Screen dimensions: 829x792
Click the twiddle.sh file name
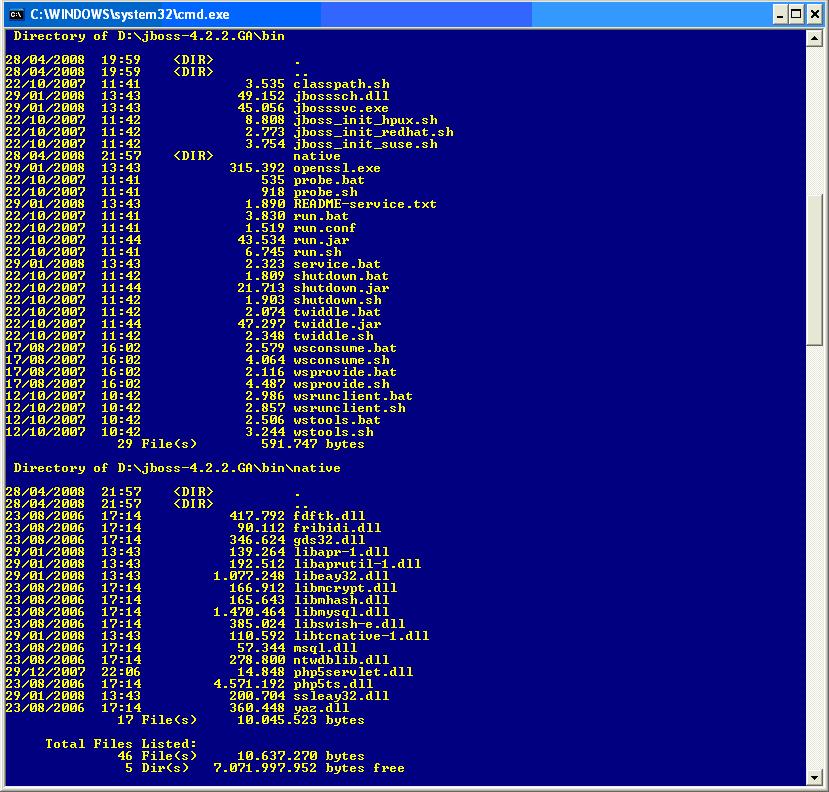334,336
